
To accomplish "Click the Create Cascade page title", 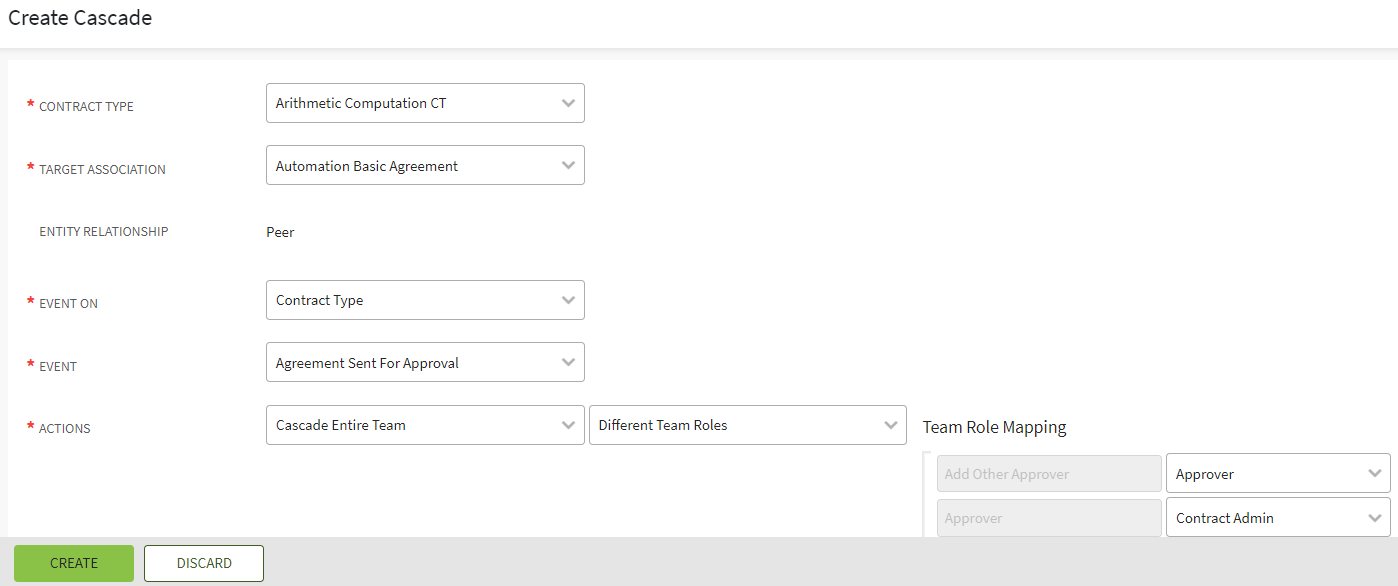I will pyautogui.click(x=80, y=18).
